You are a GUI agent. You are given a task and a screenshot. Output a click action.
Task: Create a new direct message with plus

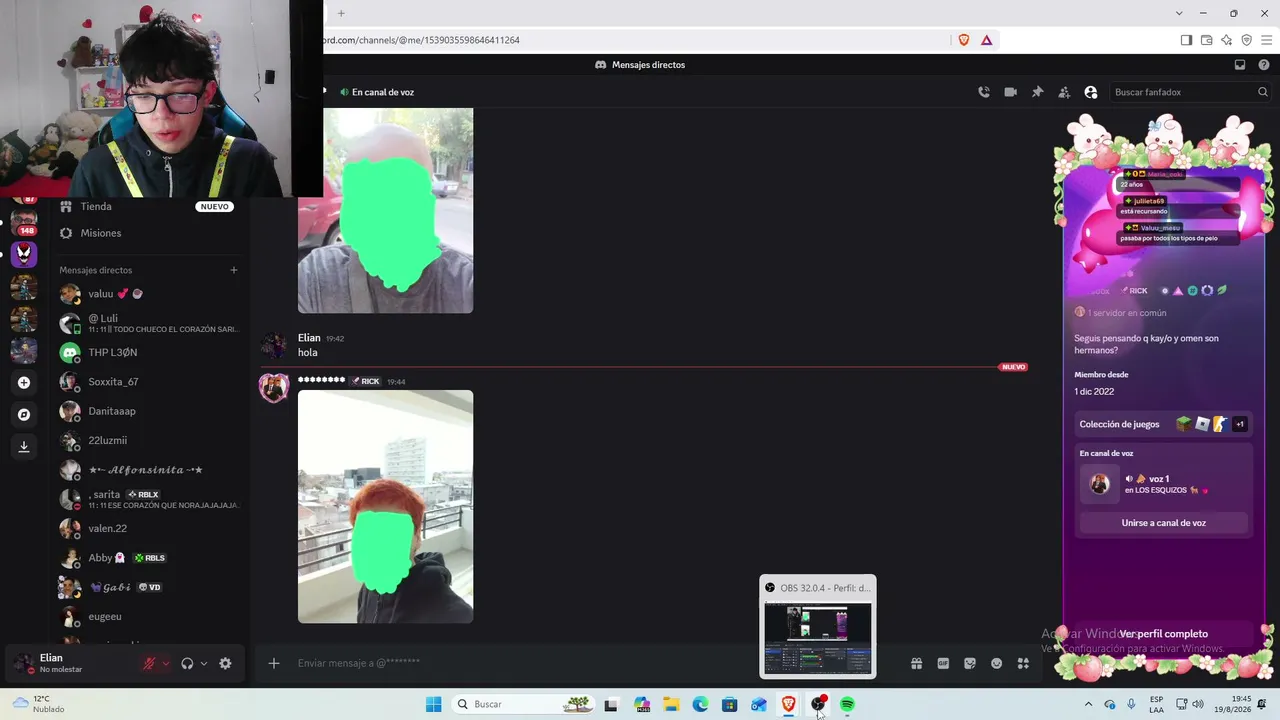pyautogui.click(x=234, y=270)
